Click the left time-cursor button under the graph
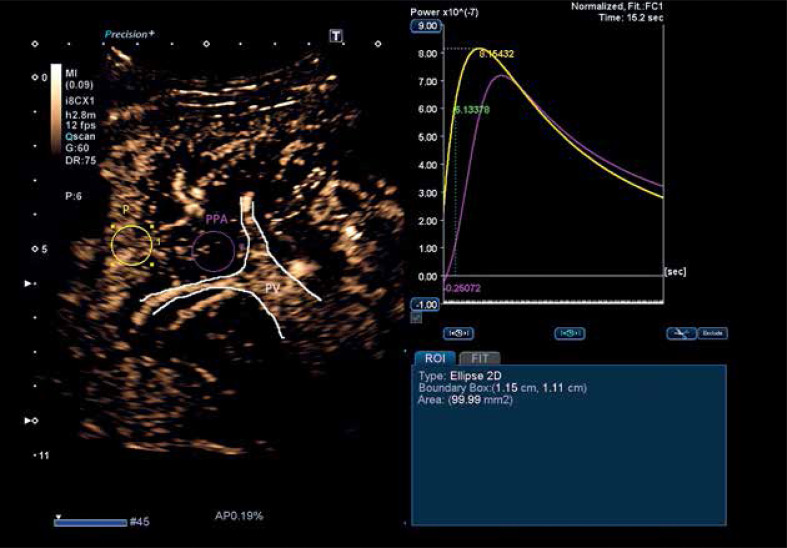Image resolution: width=787 pixels, height=548 pixels. click(x=458, y=333)
